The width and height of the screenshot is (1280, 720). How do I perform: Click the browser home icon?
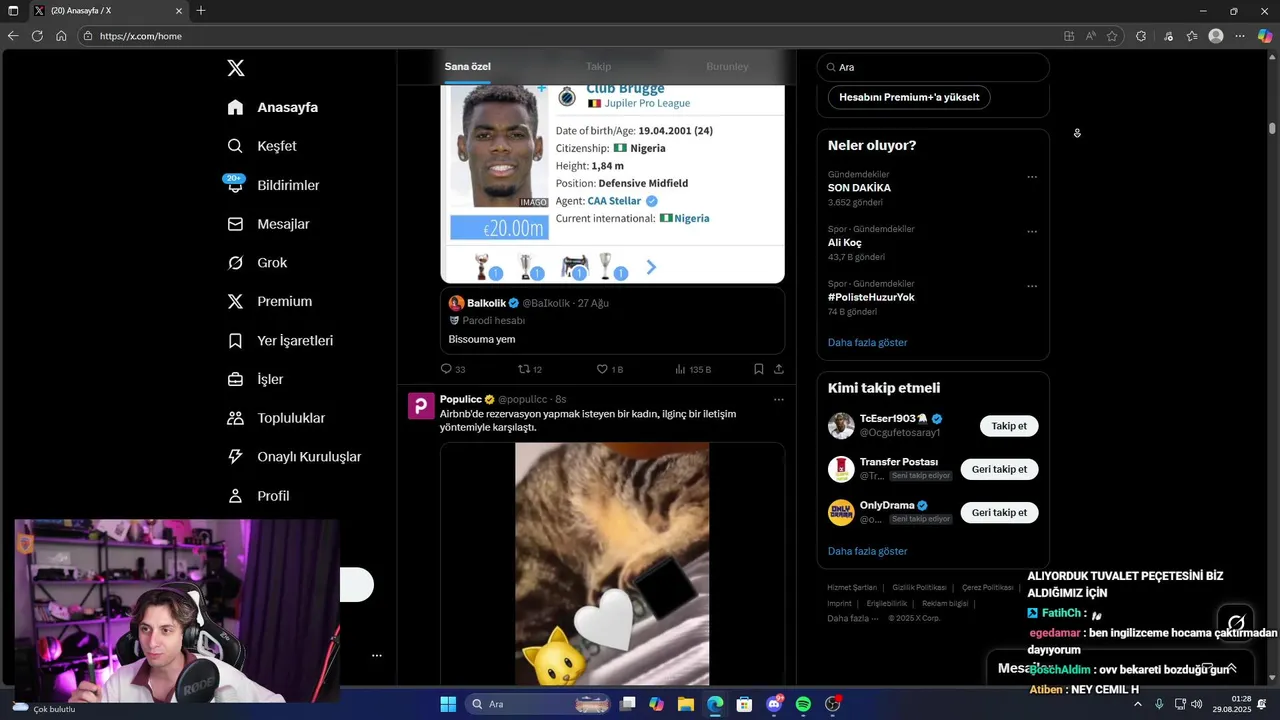(x=61, y=36)
